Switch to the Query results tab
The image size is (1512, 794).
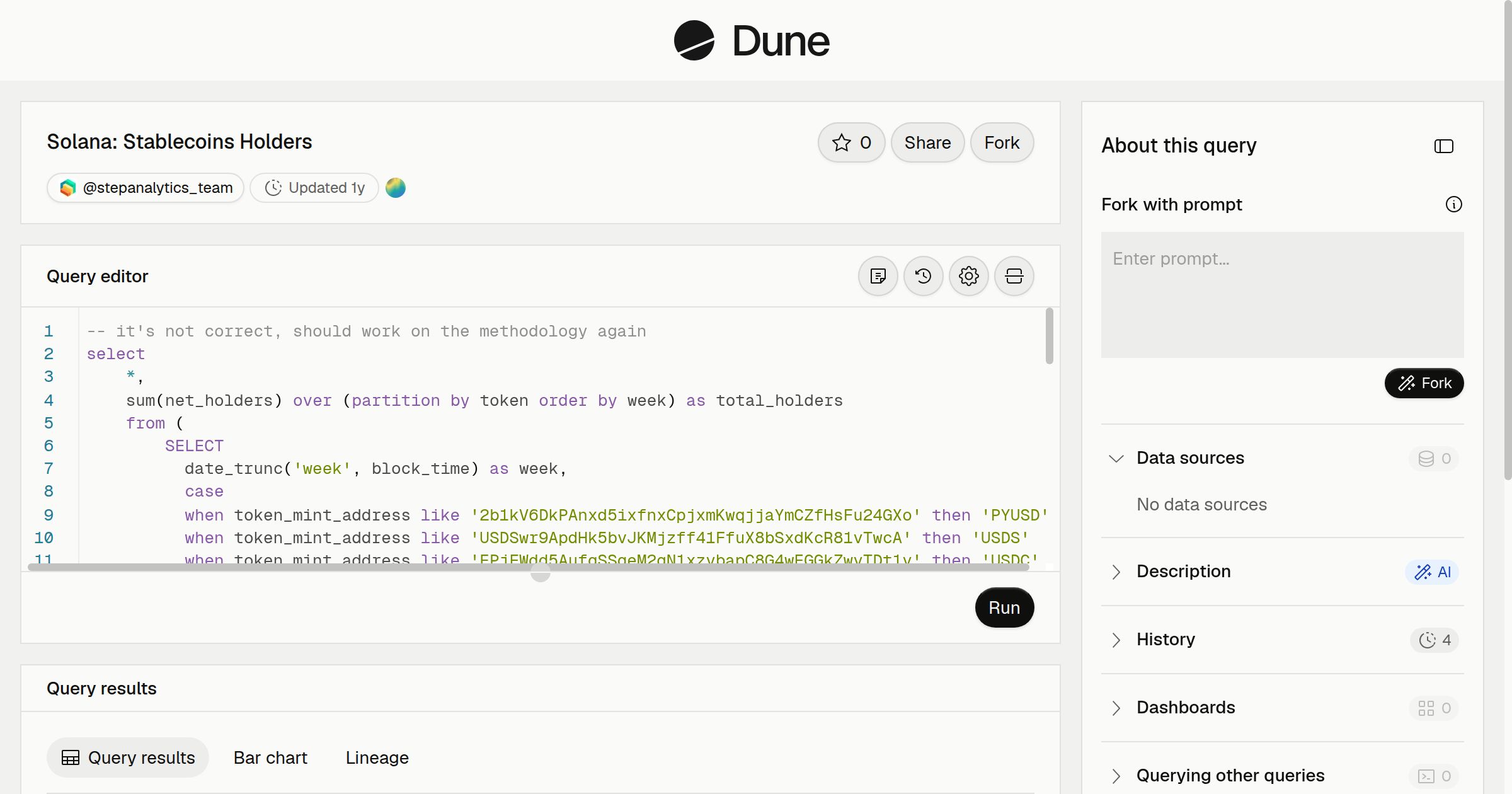(x=128, y=757)
